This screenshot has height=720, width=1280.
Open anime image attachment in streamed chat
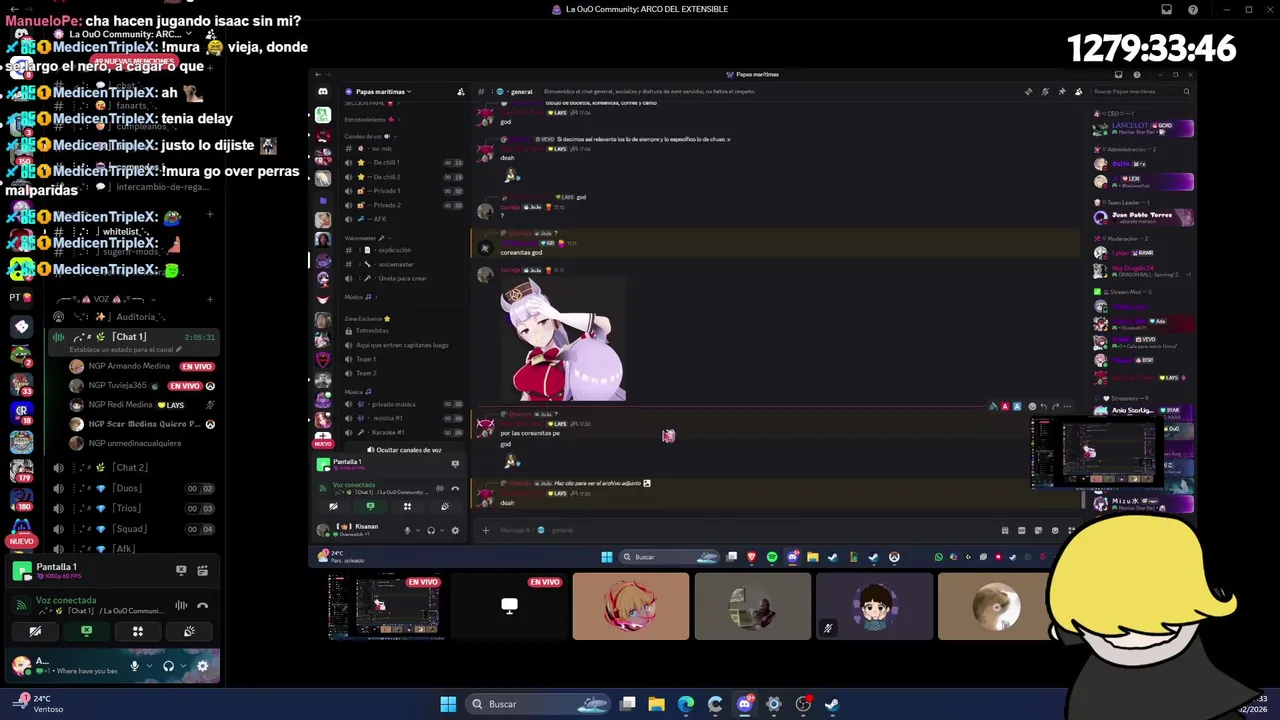coord(563,340)
